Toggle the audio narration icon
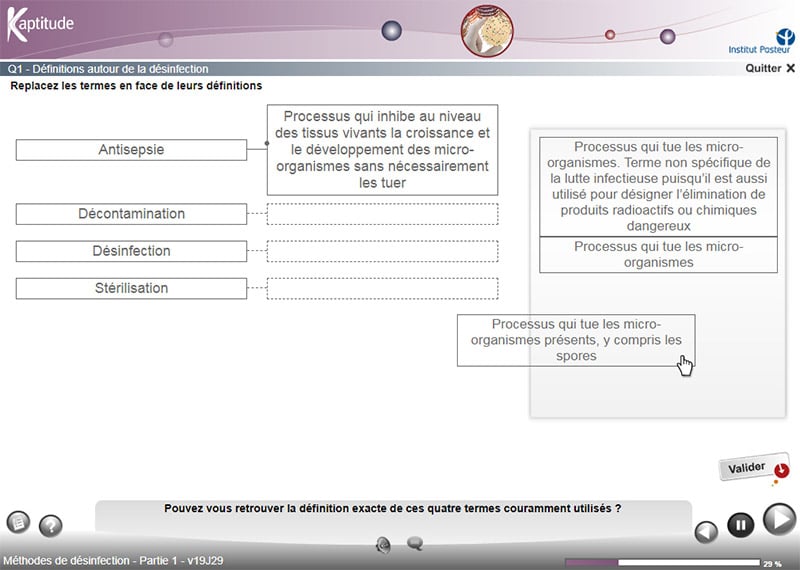 (x=383, y=544)
